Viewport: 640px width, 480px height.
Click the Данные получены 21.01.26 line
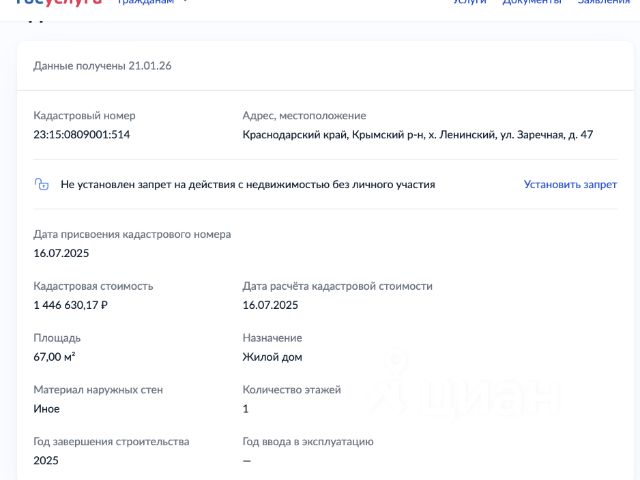[102, 65]
